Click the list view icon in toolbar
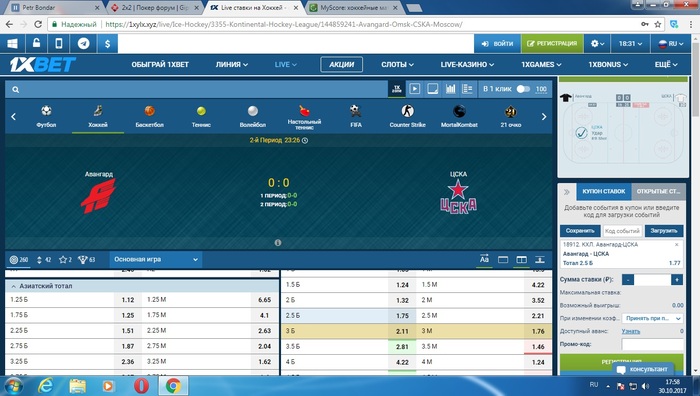This screenshot has width=700, height=396. pyautogui.click(x=467, y=89)
